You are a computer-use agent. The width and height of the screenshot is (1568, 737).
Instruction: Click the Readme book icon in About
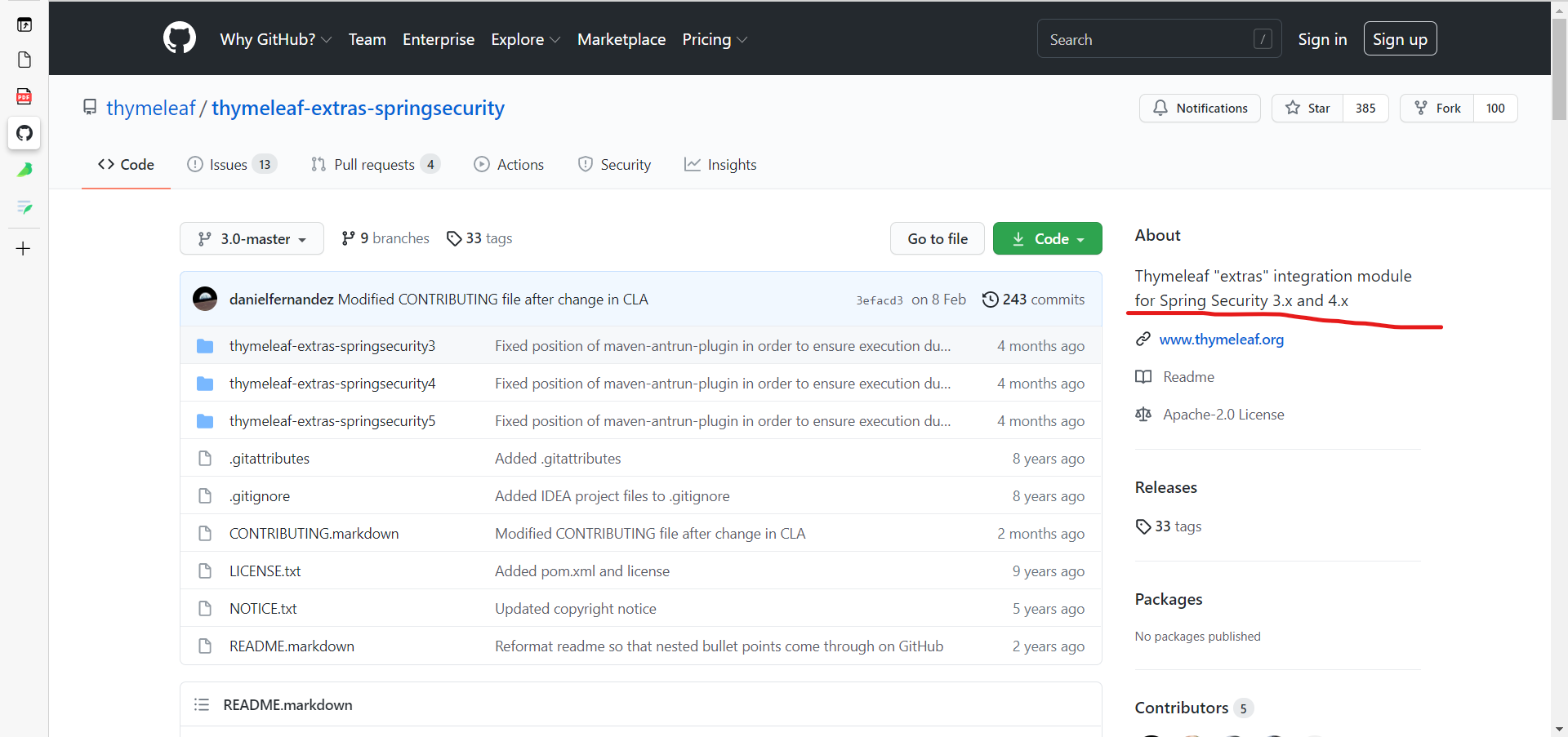click(1143, 376)
